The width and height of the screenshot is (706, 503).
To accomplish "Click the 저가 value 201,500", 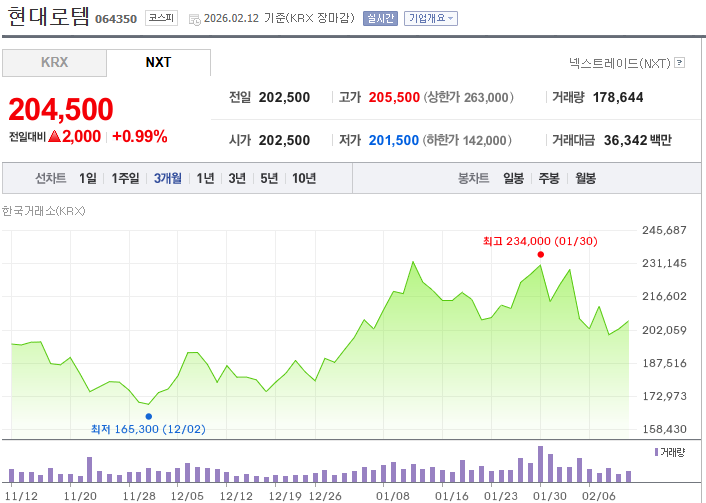I will [394, 140].
